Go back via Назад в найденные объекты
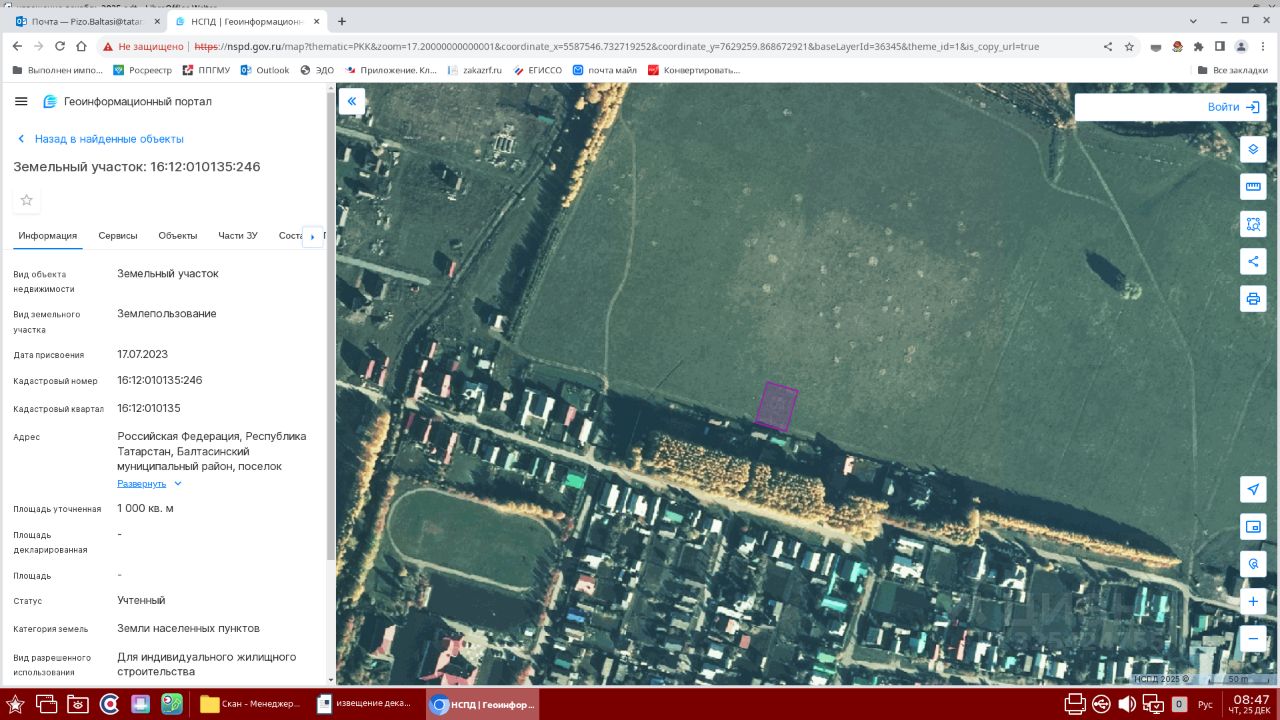The height and width of the screenshot is (720, 1280). (x=101, y=139)
